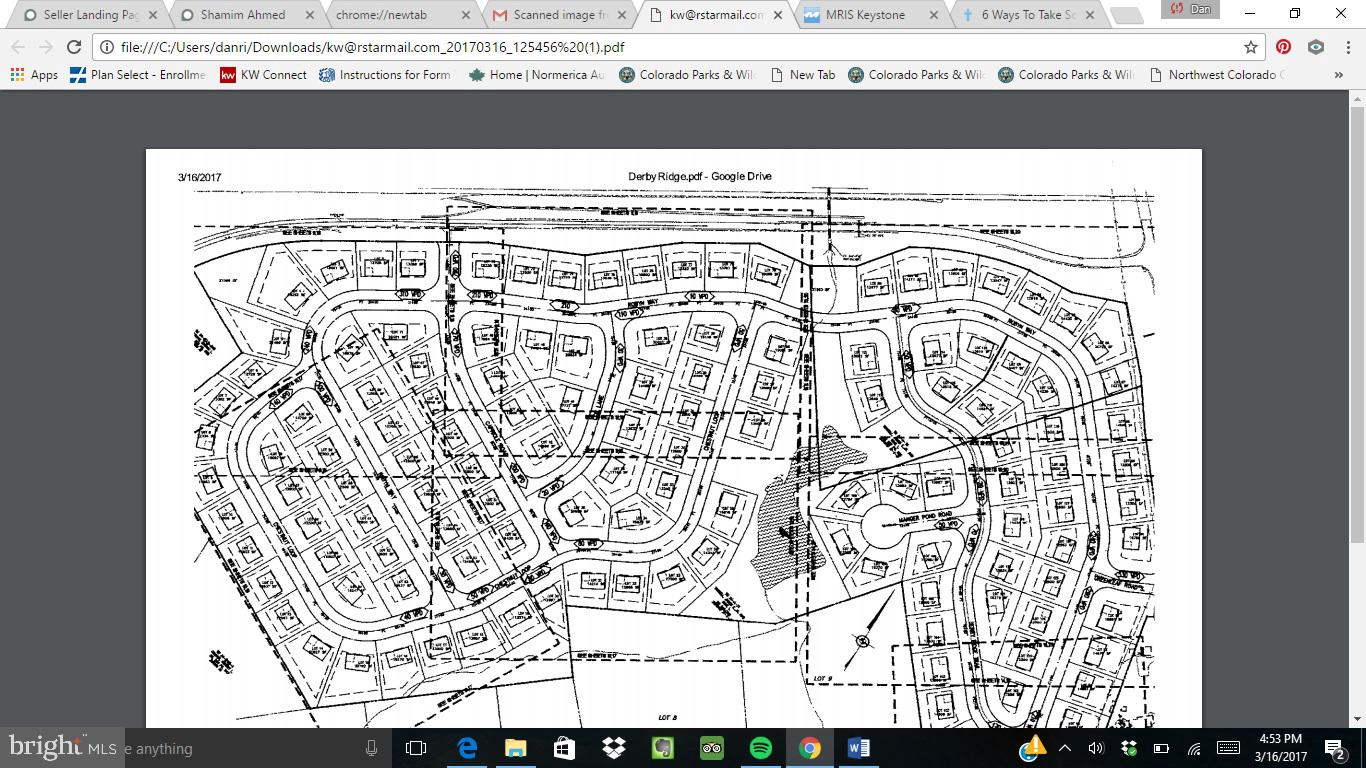The height and width of the screenshot is (768, 1366).
Task: Open the Pinterest extension
Action: [x=1284, y=47]
